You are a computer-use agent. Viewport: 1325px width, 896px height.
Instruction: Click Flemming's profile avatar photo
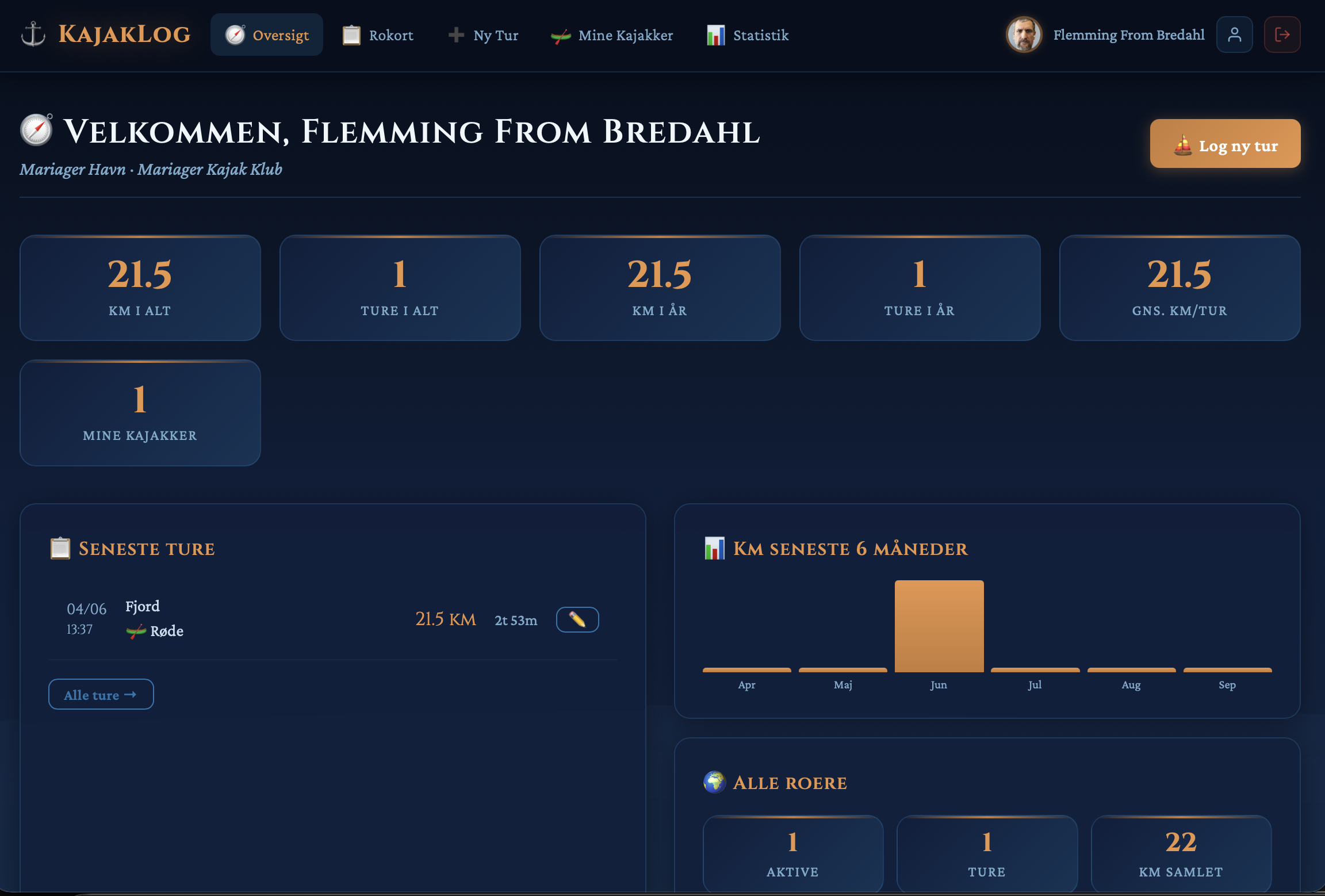[1024, 35]
